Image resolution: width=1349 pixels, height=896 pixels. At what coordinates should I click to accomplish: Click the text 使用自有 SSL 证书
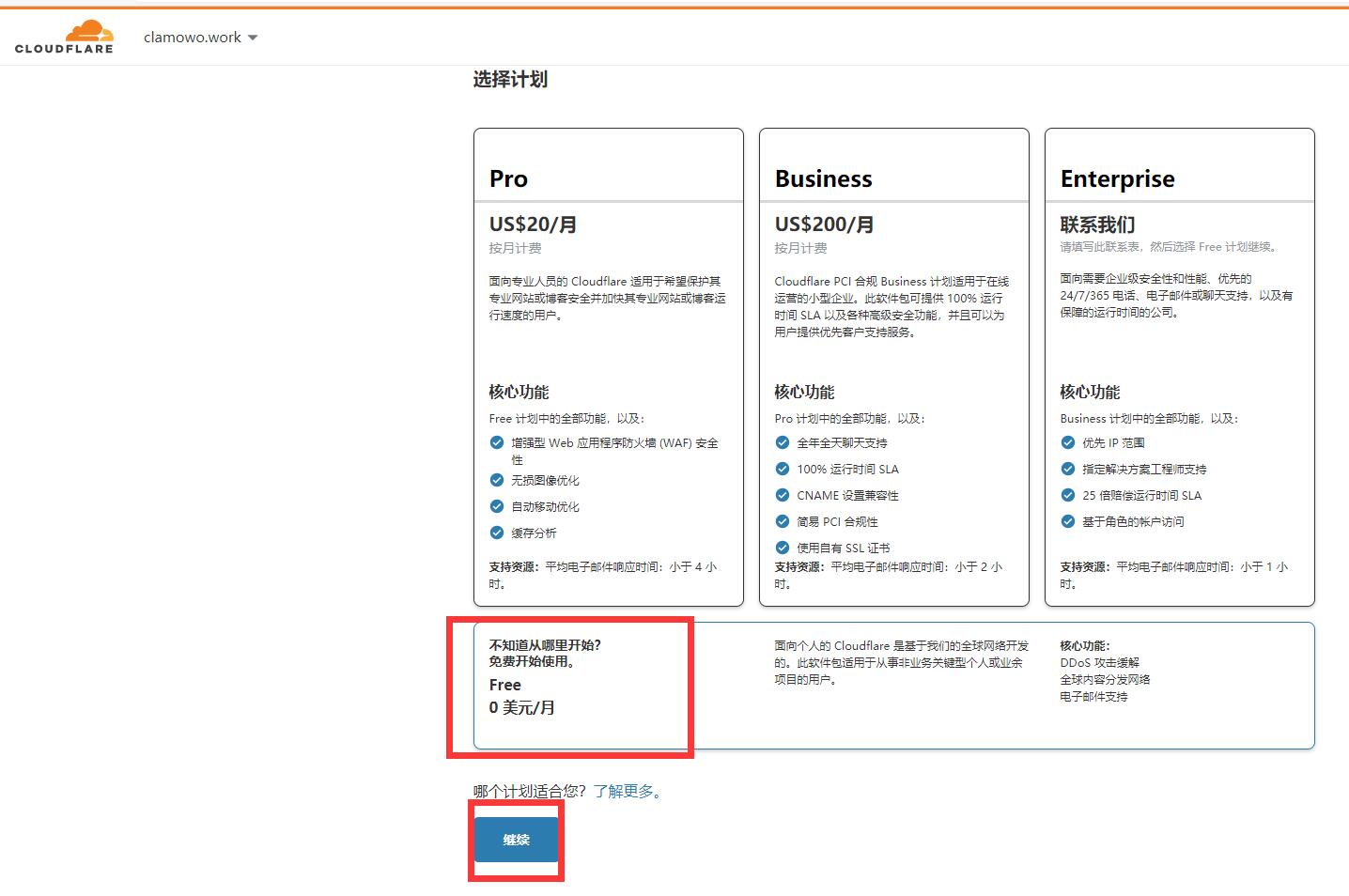pos(843,548)
